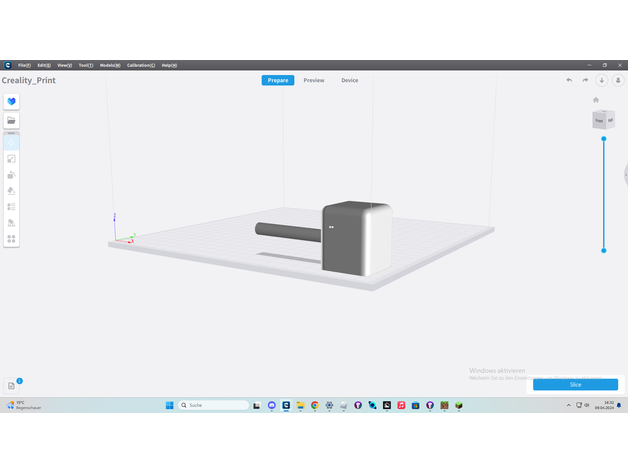Viewport: 628px width, 472px height.
Task: Switch to the Device tab
Action: coord(349,80)
